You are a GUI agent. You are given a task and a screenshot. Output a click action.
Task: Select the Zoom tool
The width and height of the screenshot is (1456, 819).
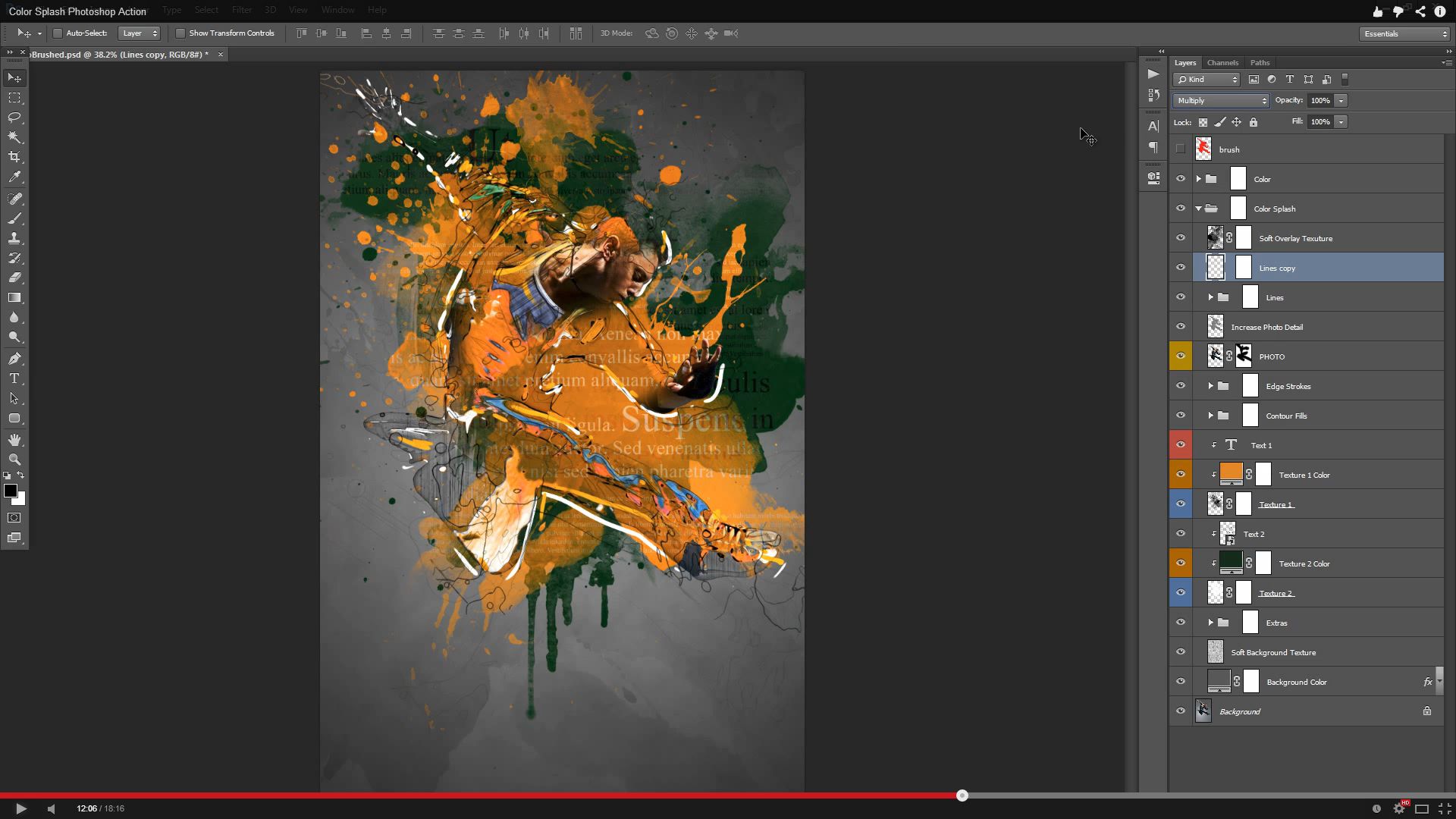point(14,460)
